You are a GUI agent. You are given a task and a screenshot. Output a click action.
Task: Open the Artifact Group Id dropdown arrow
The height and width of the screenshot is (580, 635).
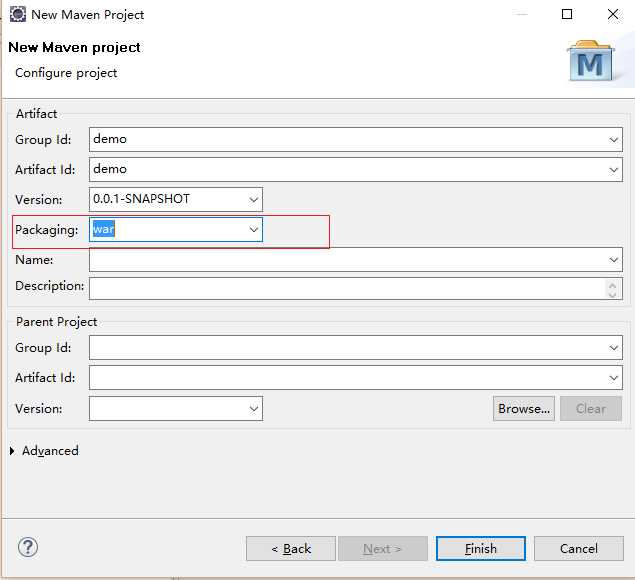pyautogui.click(x=613, y=140)
